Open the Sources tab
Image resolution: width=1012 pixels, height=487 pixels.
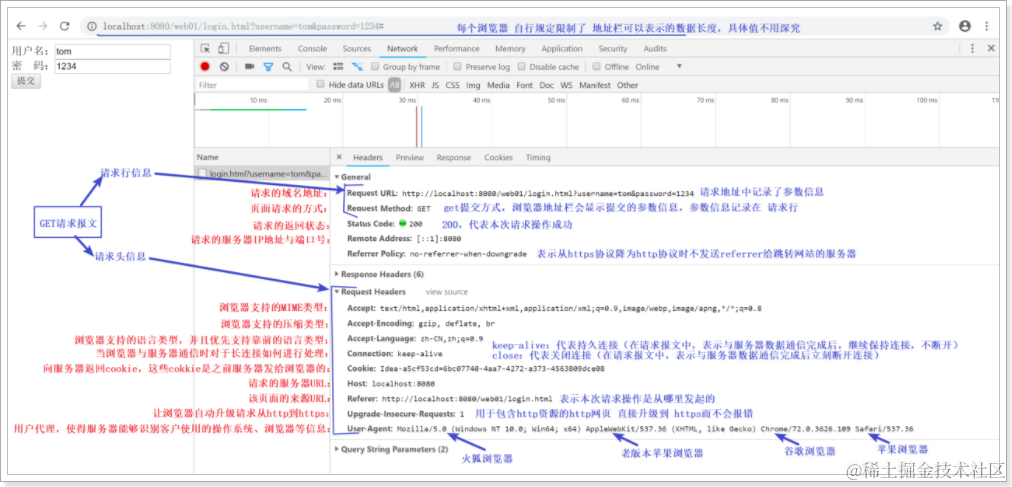point(357,48)
